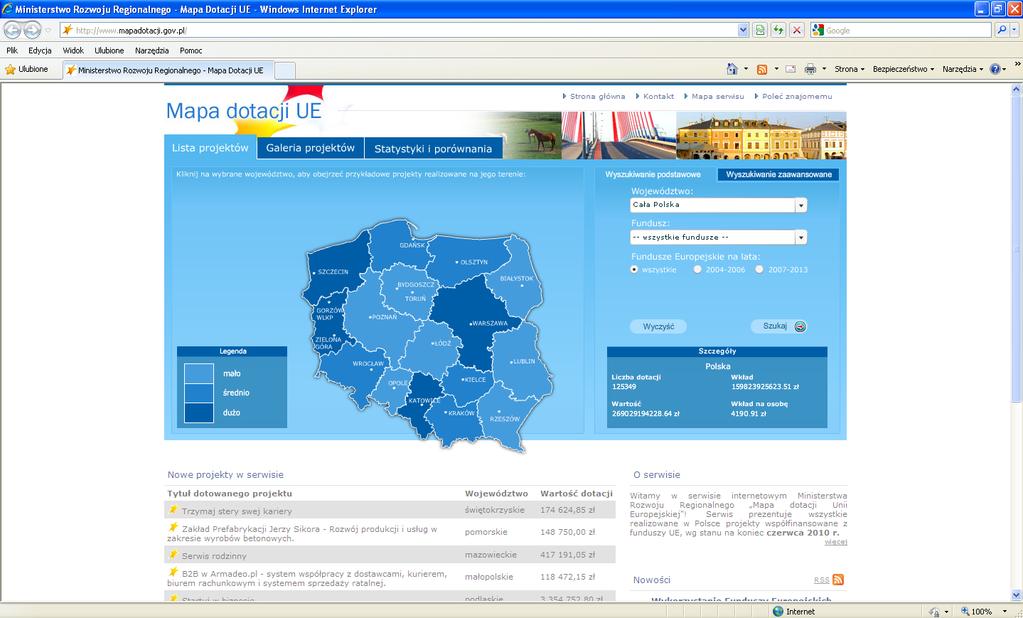Click the Read mail envelope icon

pos(791,69)
